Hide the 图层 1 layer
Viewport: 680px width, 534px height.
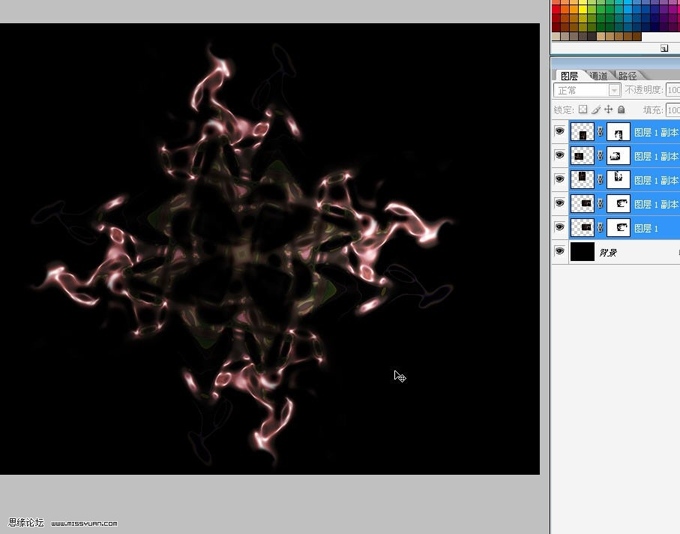(559, 226)
